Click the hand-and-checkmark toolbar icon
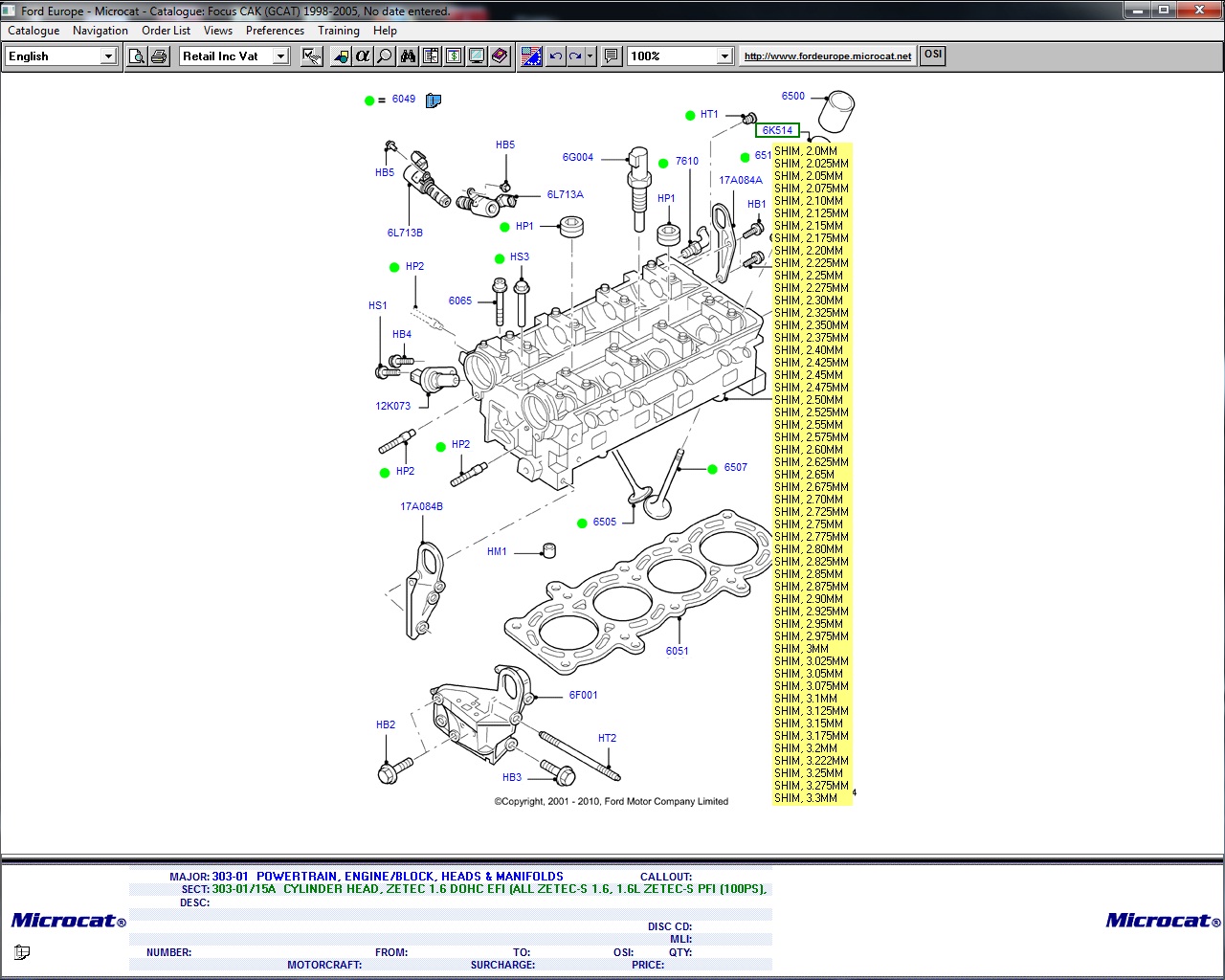 tap(312, 56)
